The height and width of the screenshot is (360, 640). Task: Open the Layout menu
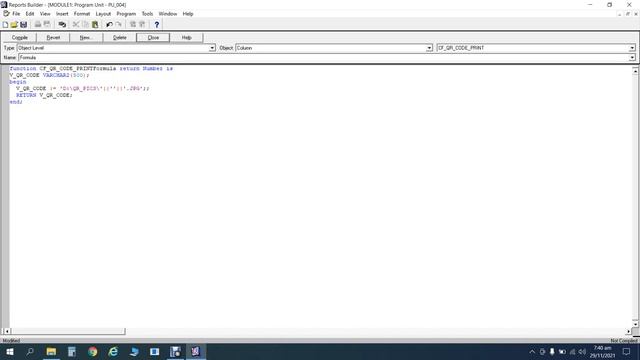pyautogui.click(x=103, y=14)
